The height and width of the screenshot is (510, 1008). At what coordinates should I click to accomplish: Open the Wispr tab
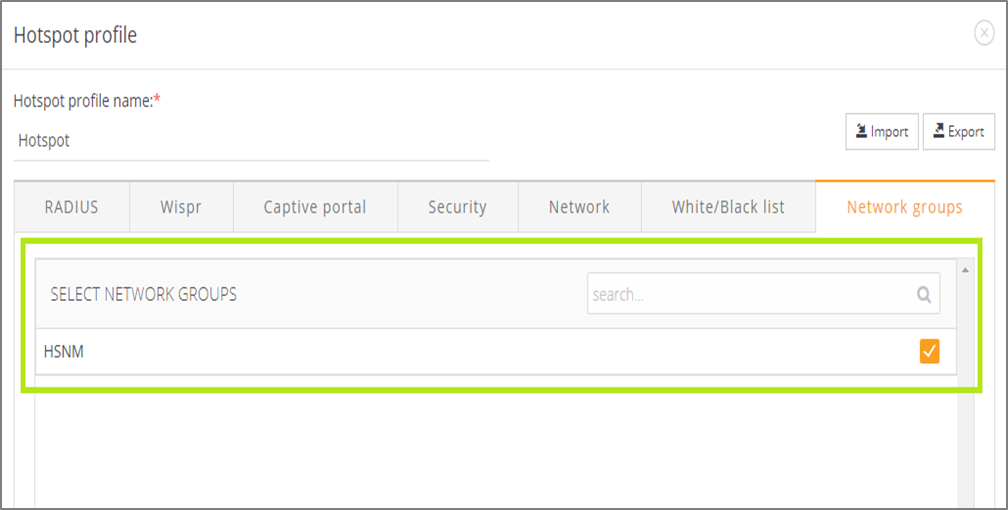(182, 207)
